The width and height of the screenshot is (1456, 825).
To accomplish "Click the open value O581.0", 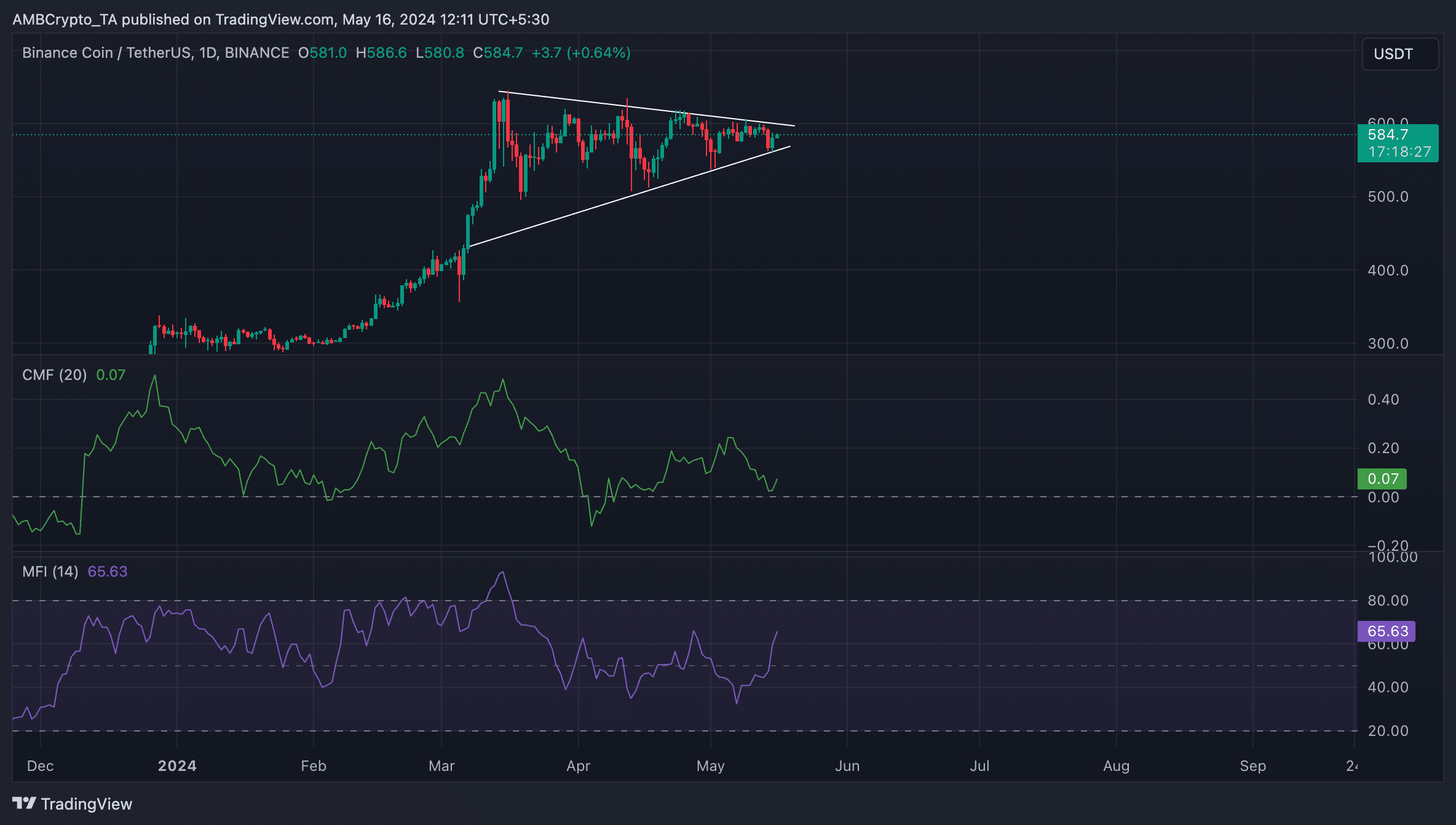I will [x=322, y=53].
